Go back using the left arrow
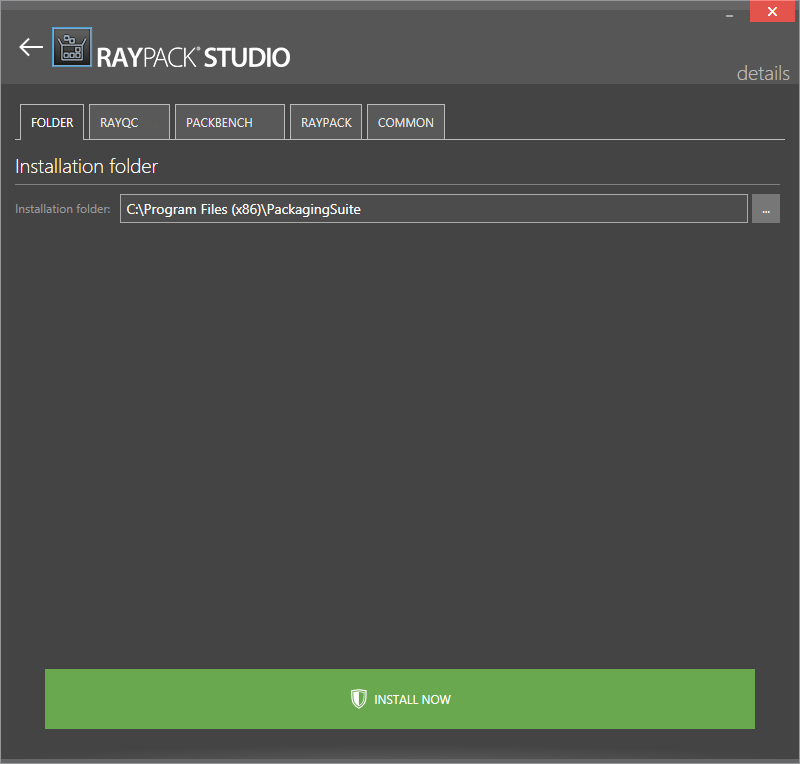This screenshot has width=800, height=764. tap(31, 47)
